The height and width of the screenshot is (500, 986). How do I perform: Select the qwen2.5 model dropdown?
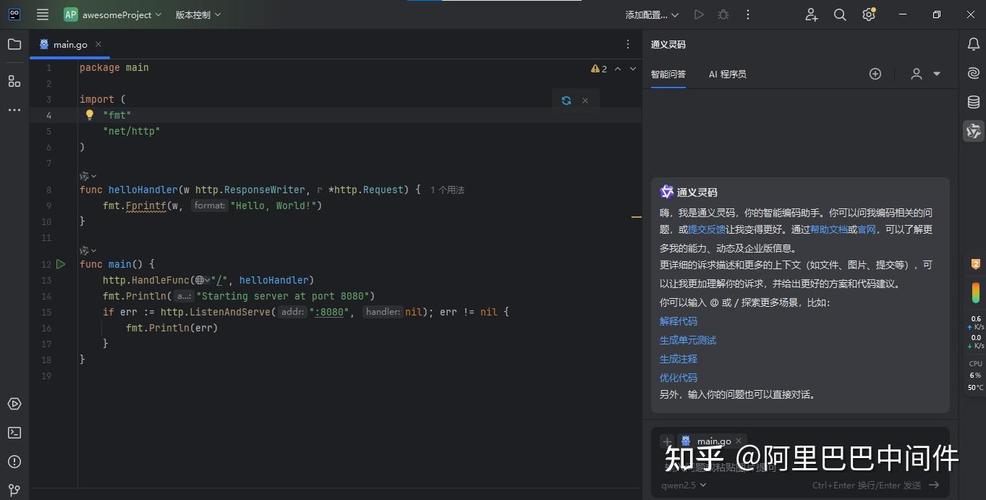coord(684,485)
